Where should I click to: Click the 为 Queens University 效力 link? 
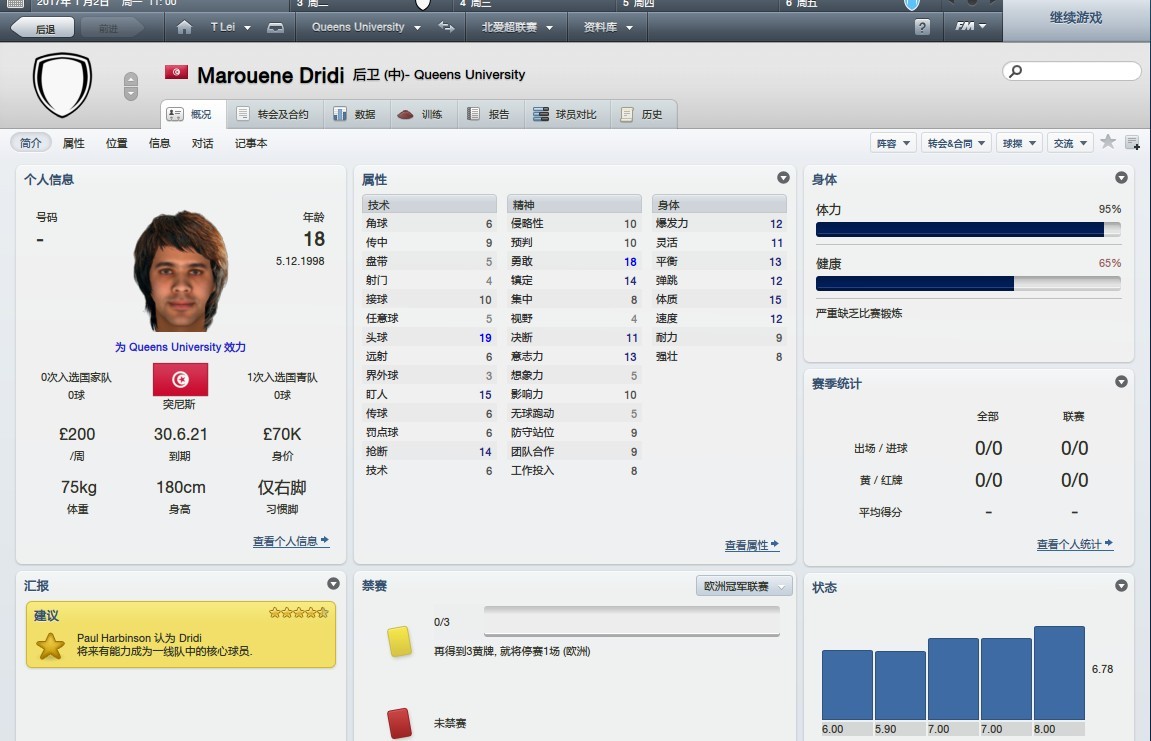(181, 347)
